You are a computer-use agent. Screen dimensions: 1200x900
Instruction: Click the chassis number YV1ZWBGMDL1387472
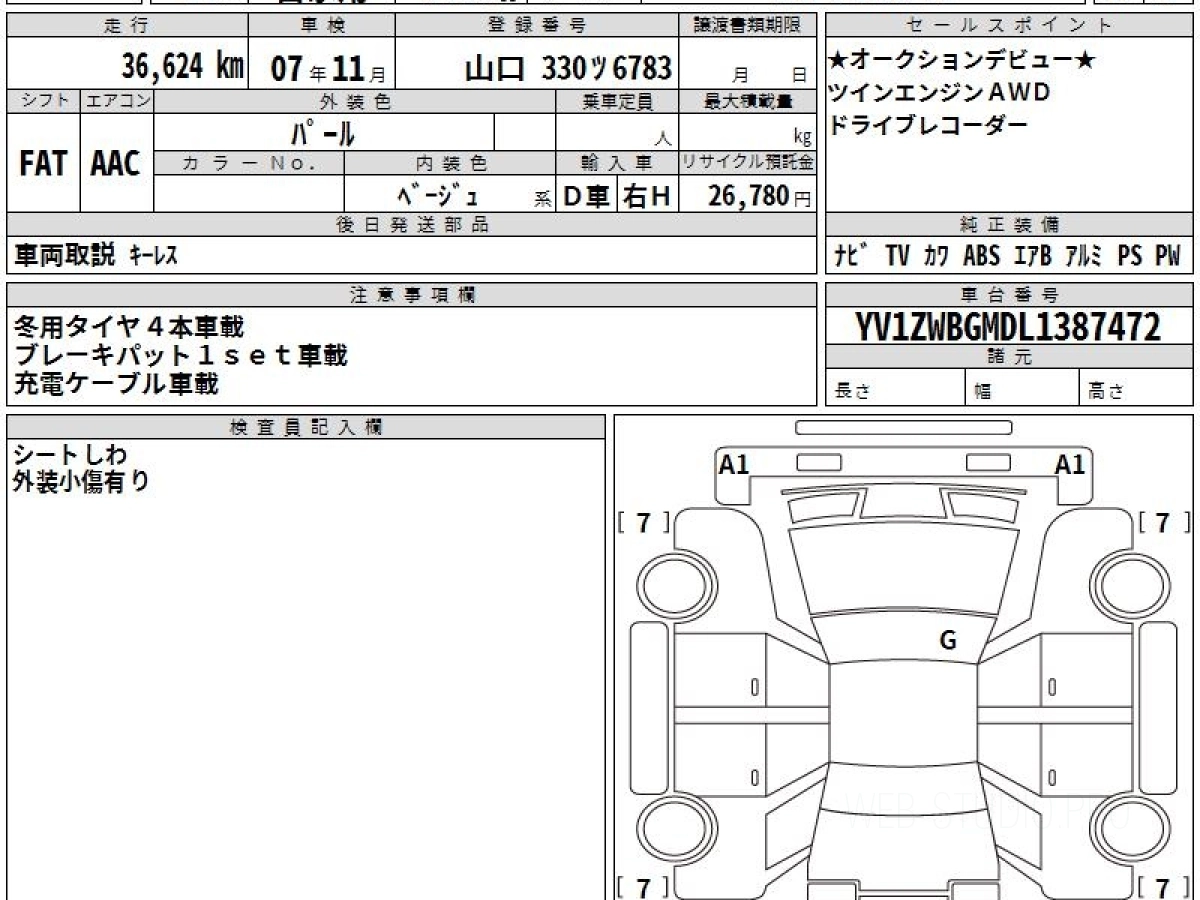[1008, 327]
